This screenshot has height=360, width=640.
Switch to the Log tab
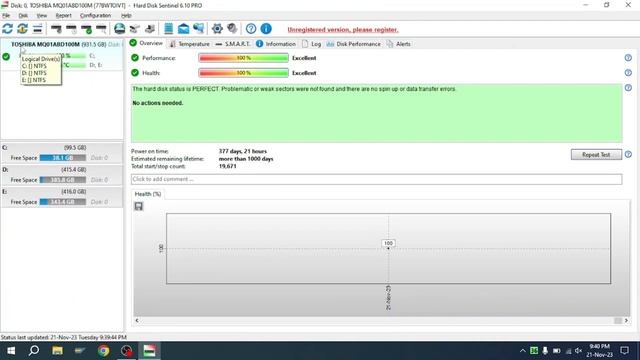[311, 44]
